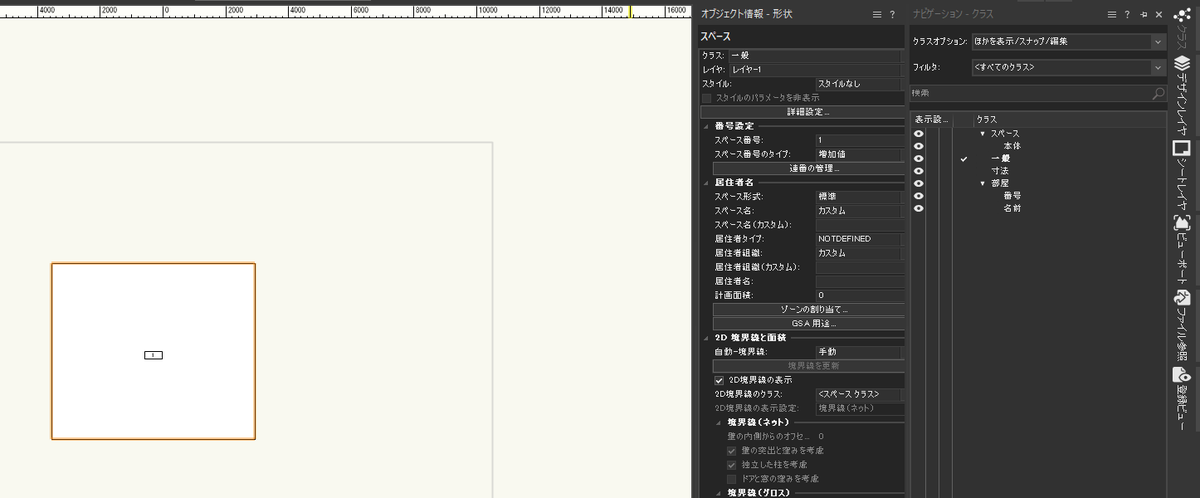Open the クラス dropdown showing 一般
The height and width of the screenshot is (498, 1200).
coord(815,56)
